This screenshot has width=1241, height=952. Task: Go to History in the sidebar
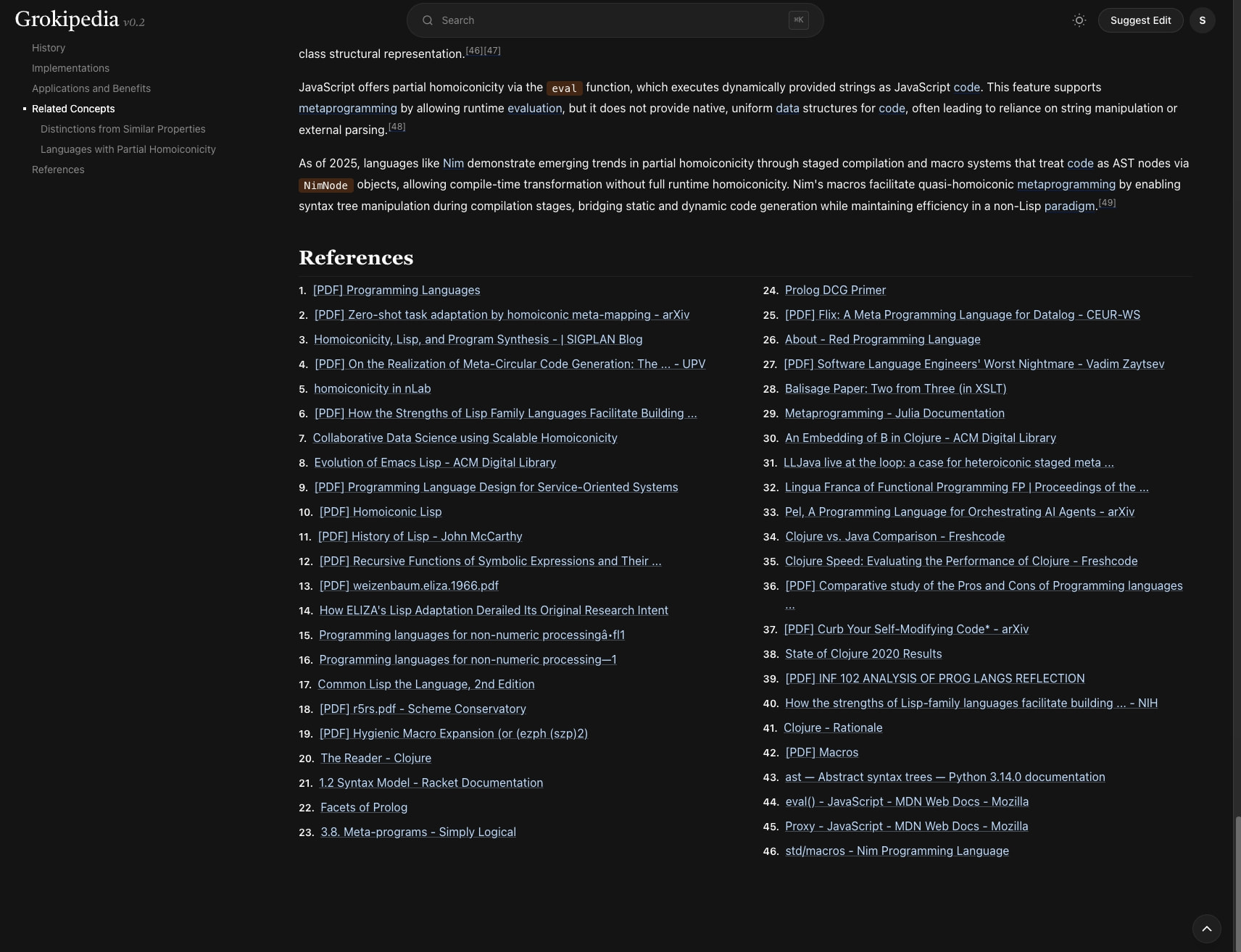[49, 48]
